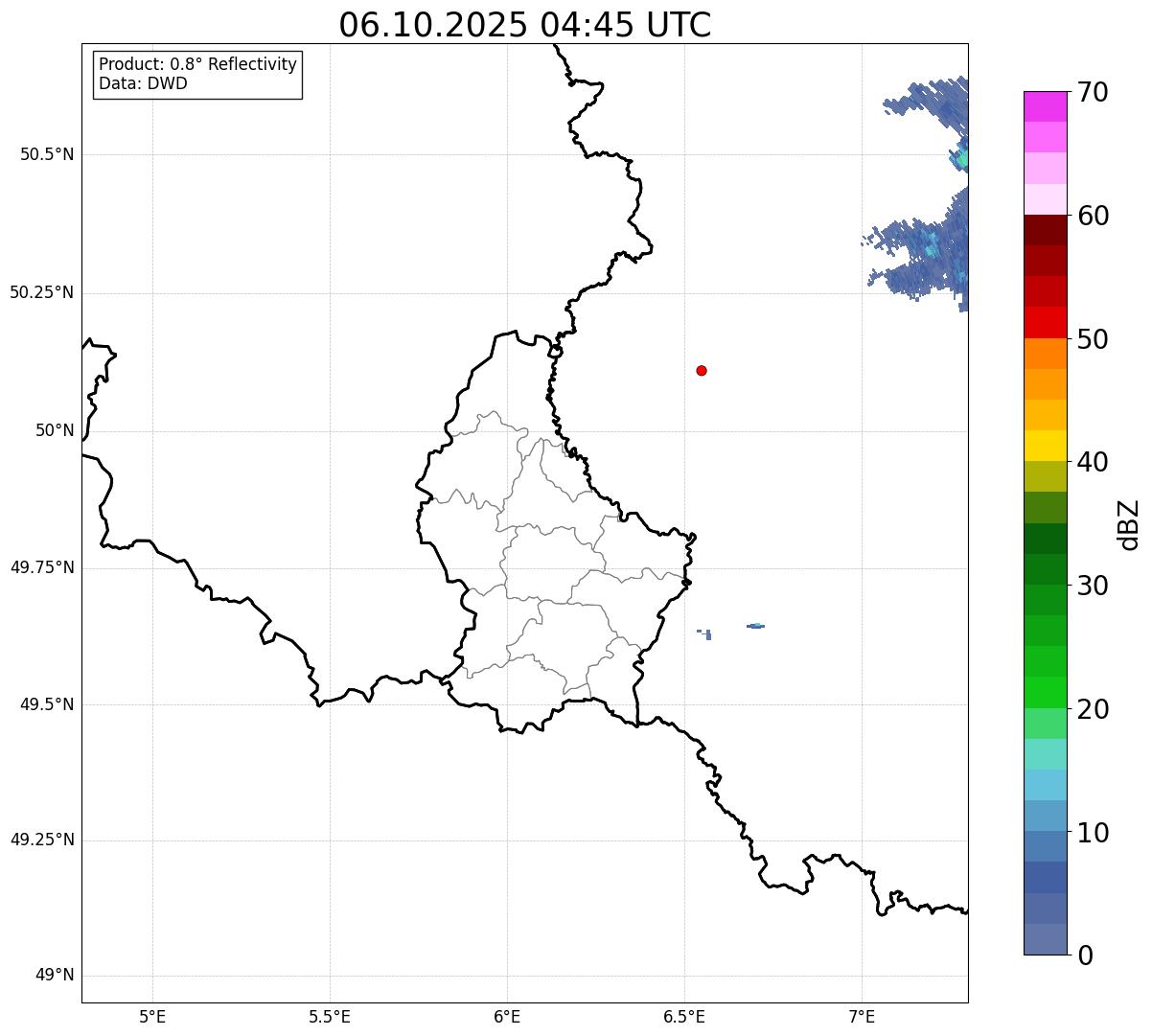This screenshot has width=1152, height=1036.
Task: Click latitude label "50.25°N"
Action: click(41, 292)
